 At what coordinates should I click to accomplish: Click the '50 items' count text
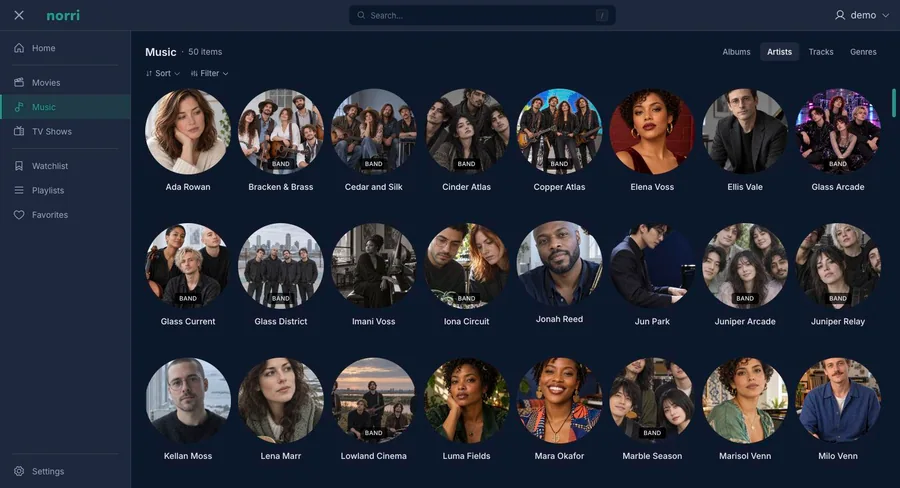pos(205,52)
